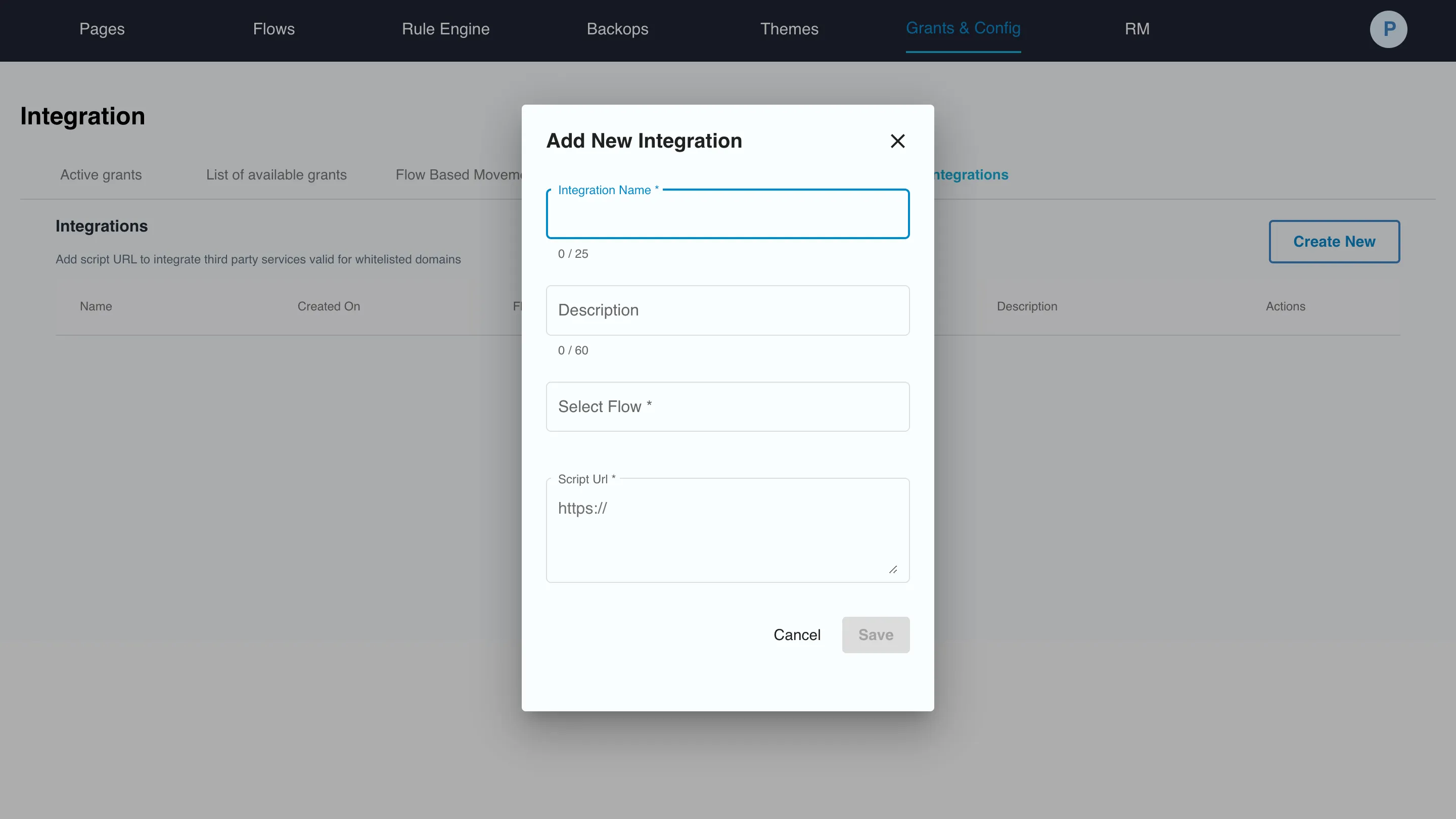
Task: Click the Description column header in table
Action: tap(1027, 306)
